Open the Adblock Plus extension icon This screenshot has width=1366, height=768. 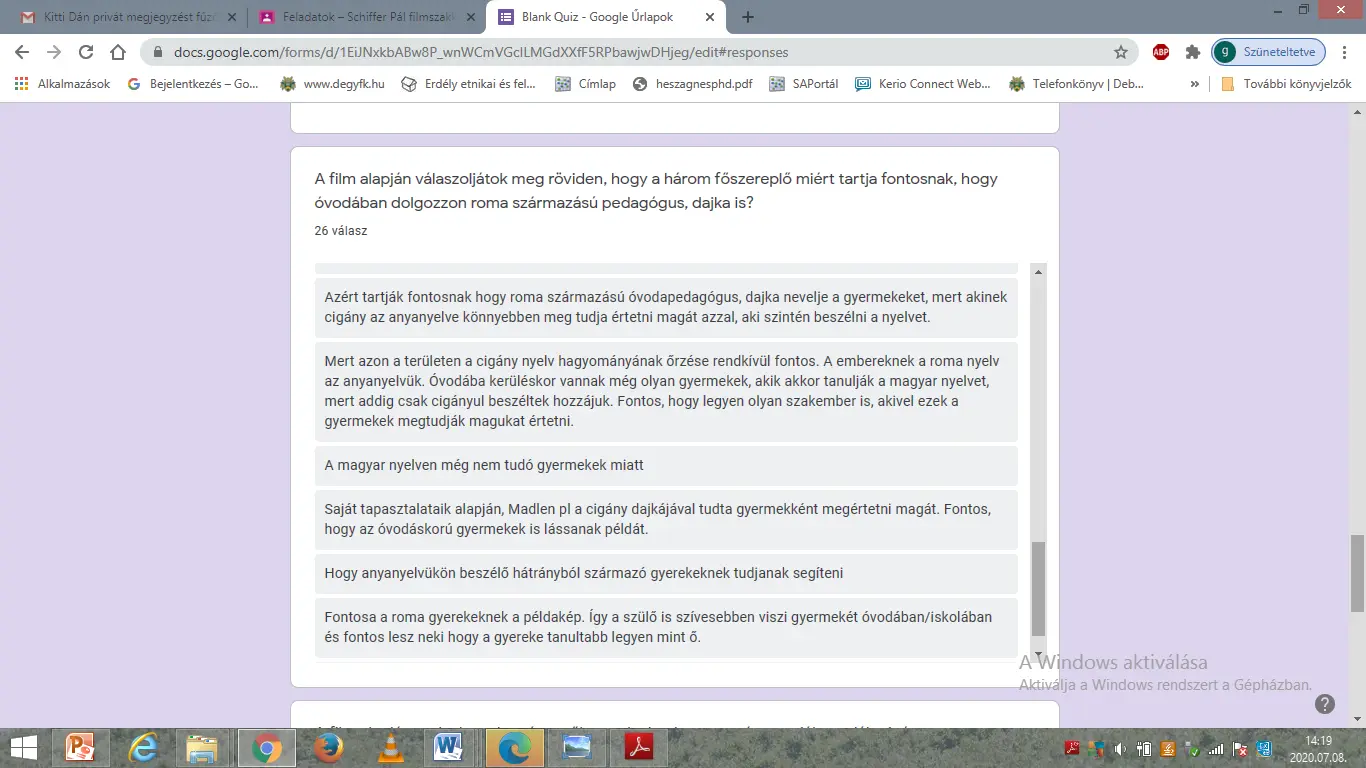pyautogui.click(x=1161, y=52)
